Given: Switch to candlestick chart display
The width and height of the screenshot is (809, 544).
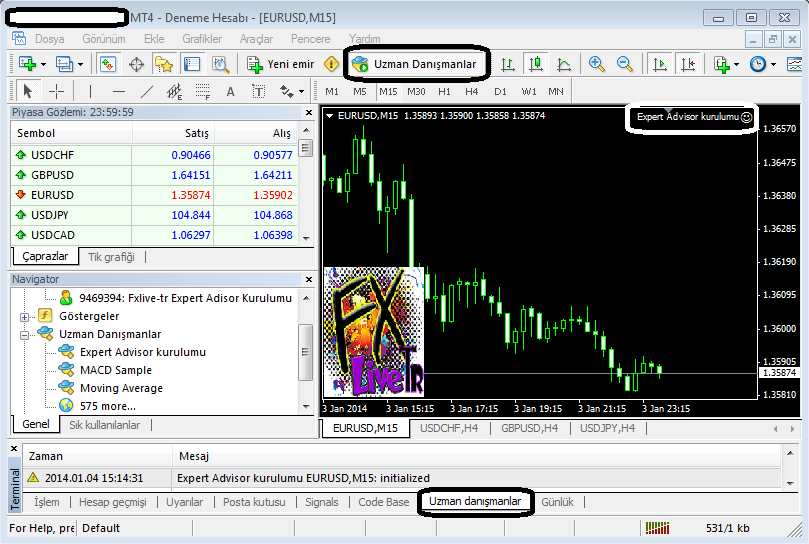Looking at the screenshot, I should (536, 64).
